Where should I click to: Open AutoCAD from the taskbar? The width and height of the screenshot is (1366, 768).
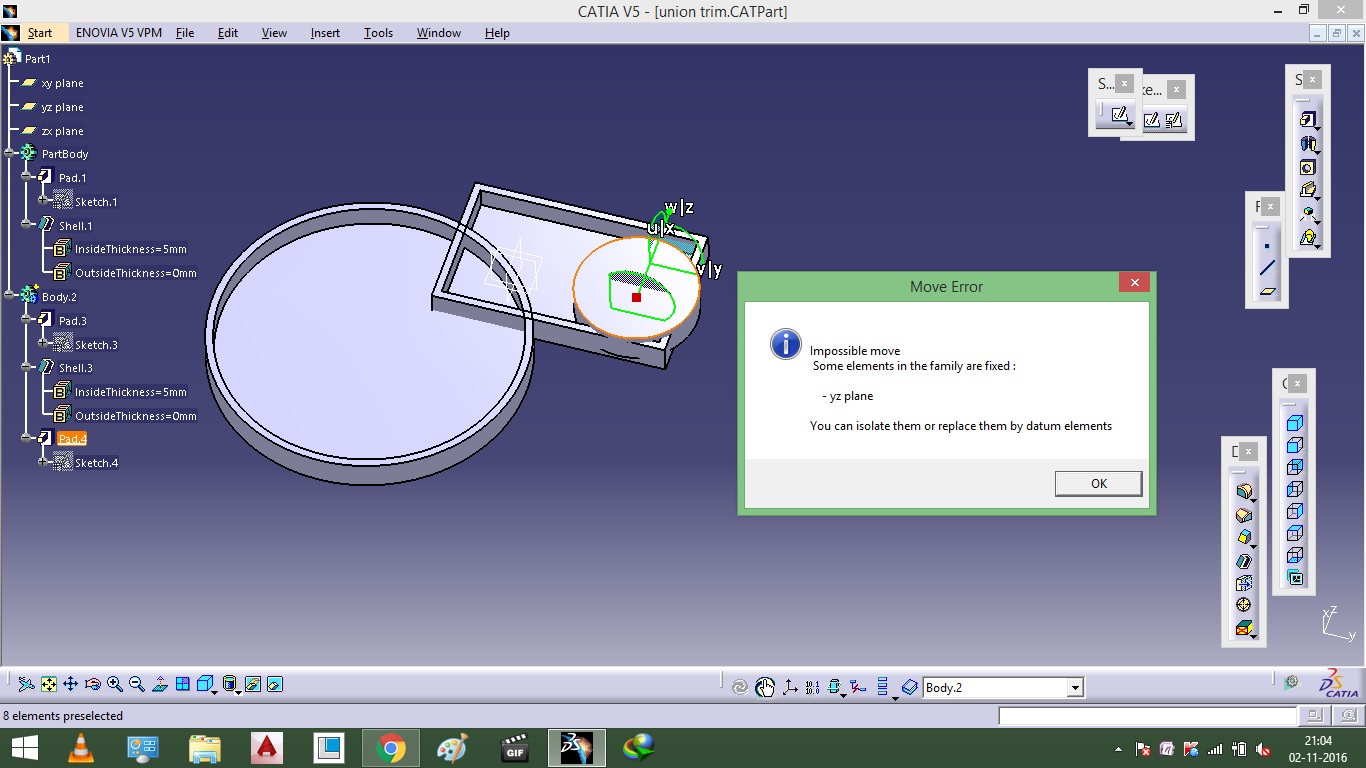pyautogui.click(x=266, y=748)
